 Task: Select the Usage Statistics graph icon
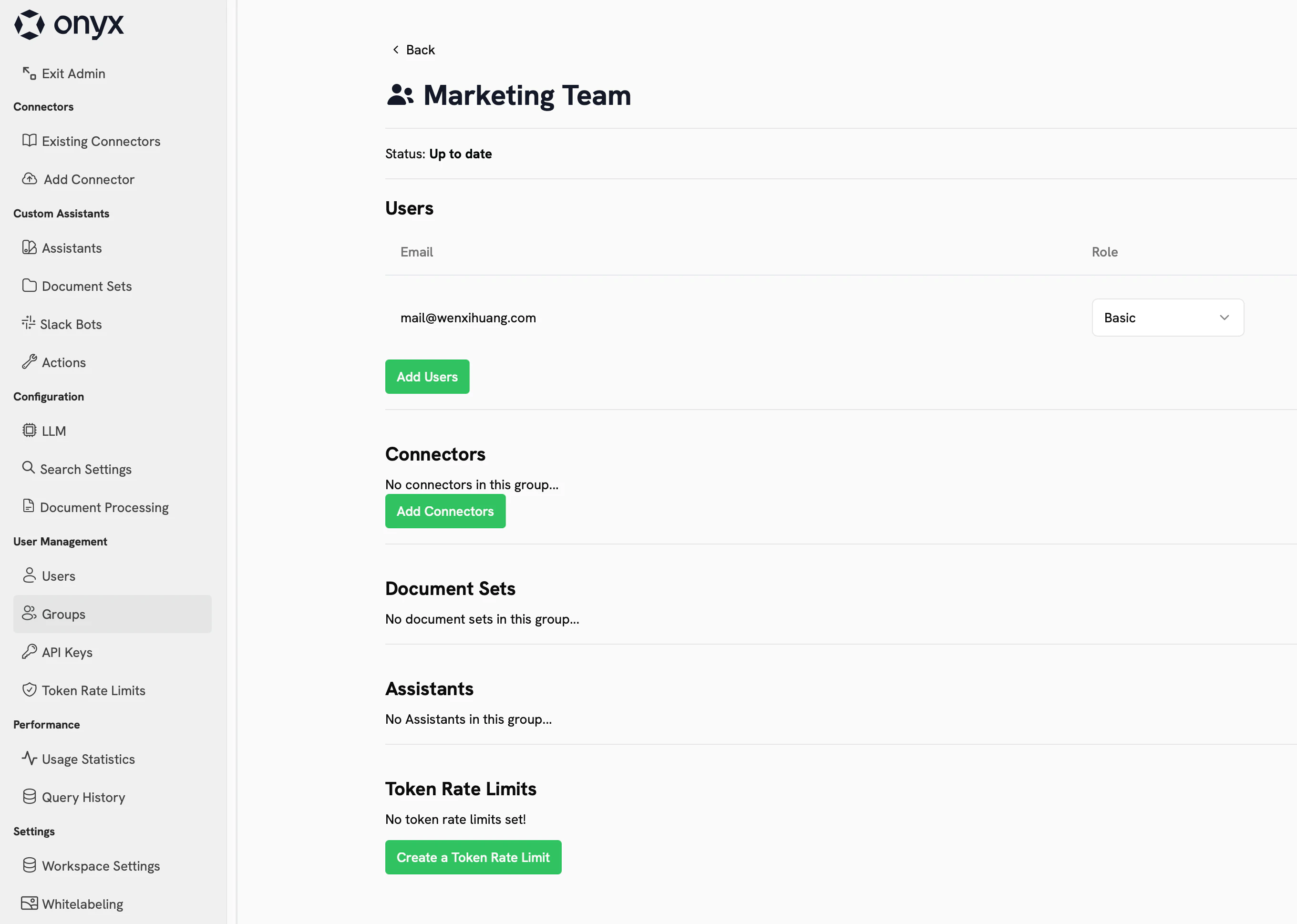(29, 759)
